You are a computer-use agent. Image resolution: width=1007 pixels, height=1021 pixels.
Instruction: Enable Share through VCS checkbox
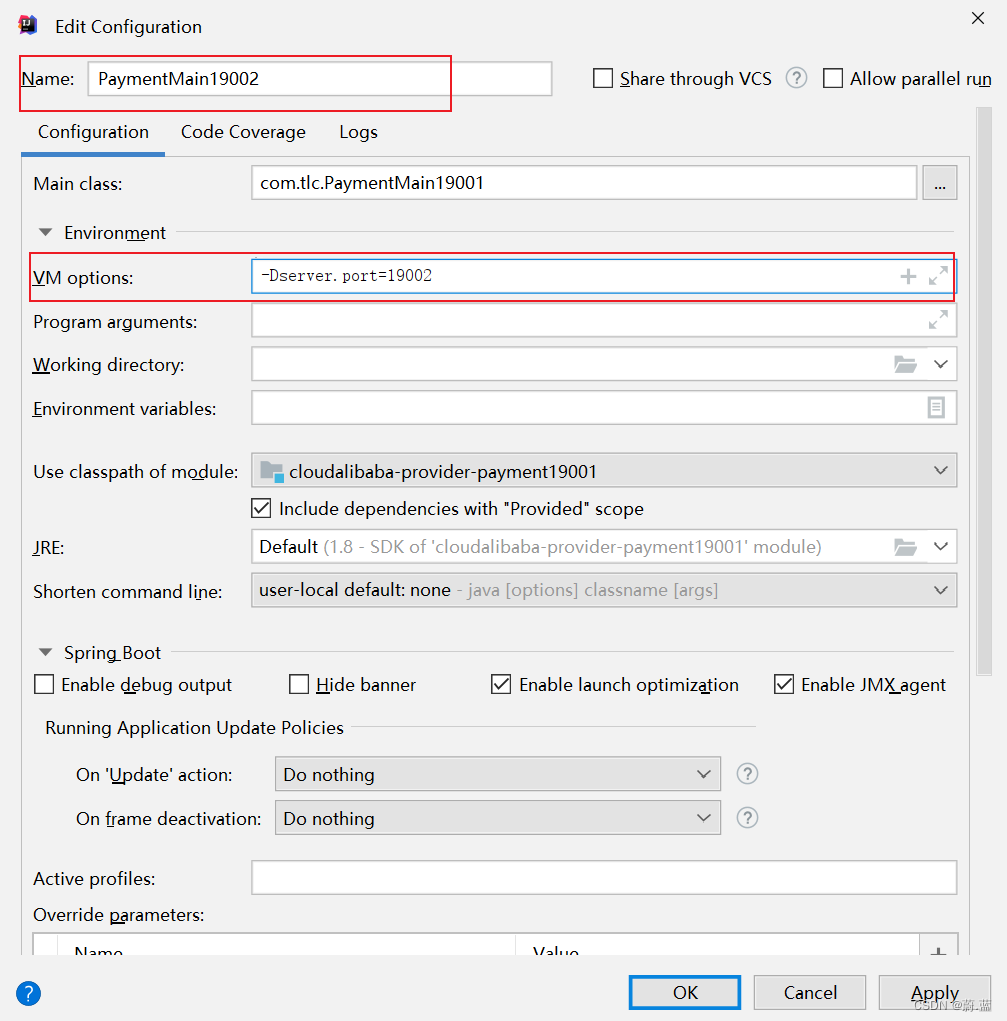pyautogui.click(x=603, y=78)
